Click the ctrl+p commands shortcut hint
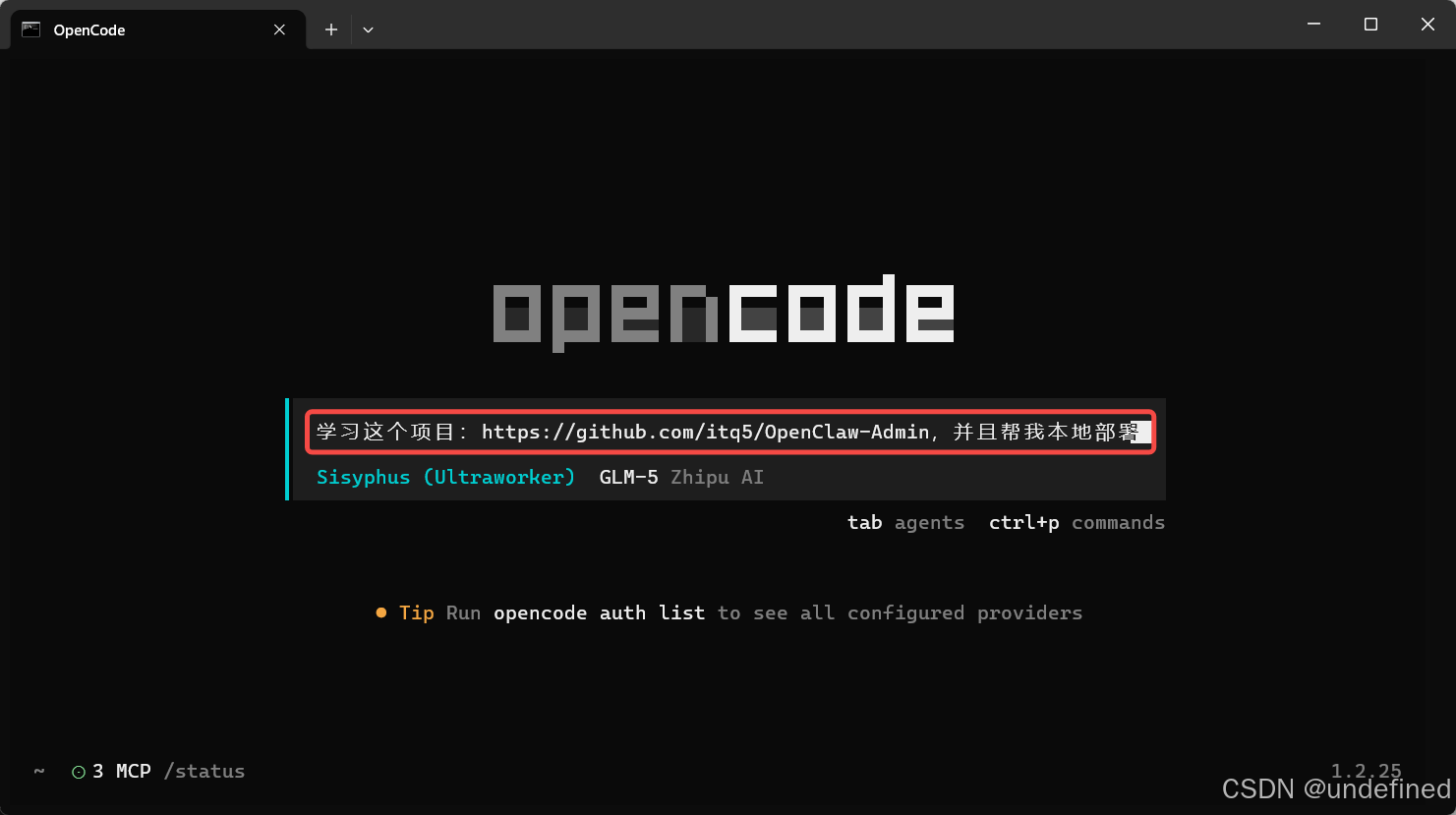The height and width of the screenshot is (815, 1456). [x=1077, y=522]
